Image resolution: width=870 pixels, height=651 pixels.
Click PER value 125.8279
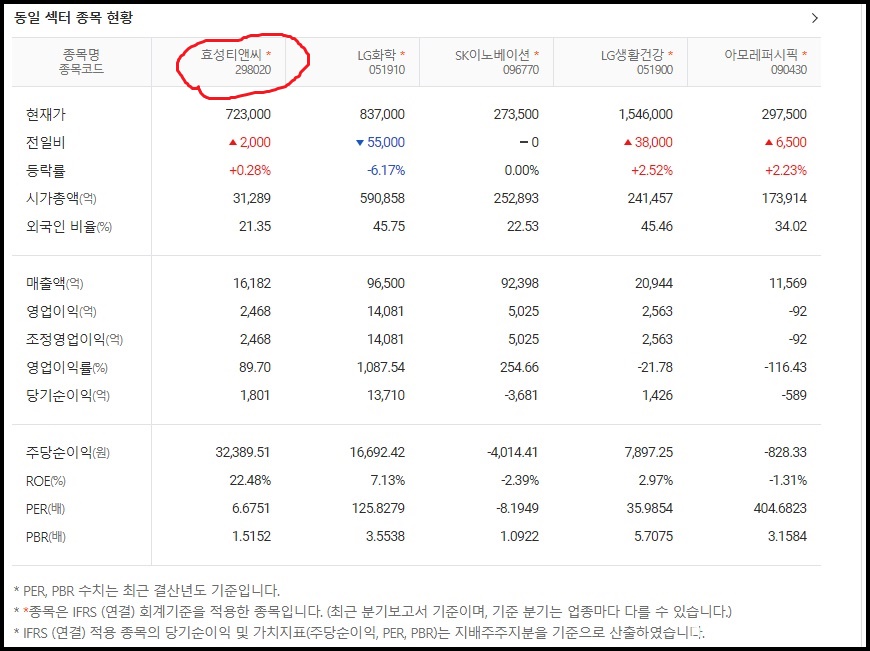click(x=378, y=508)
